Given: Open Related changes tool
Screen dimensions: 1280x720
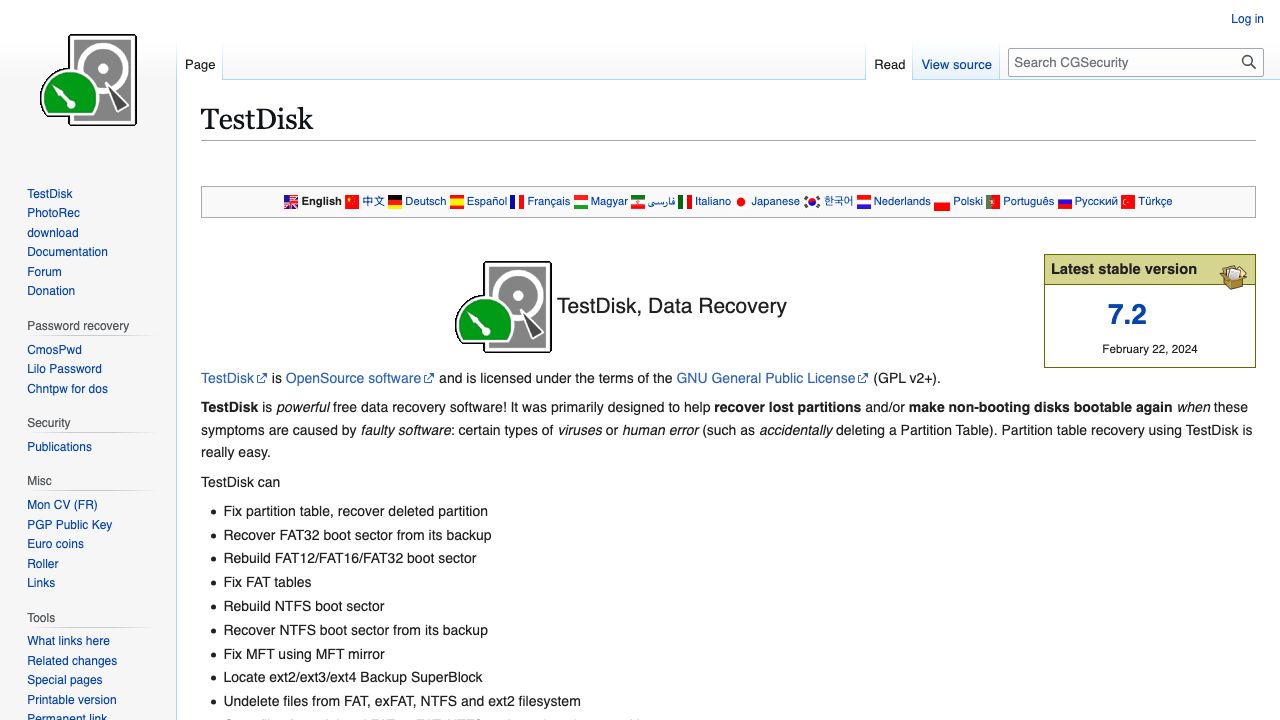Looking at the screenshot, I should pos(72,661).
